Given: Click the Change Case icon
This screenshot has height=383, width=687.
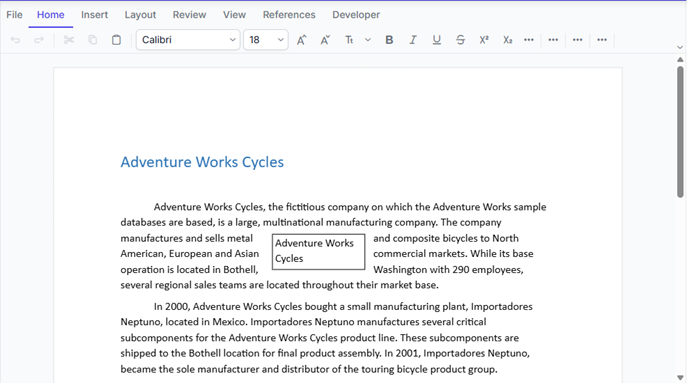Looking at the screenshot, I should pos(349,40).
